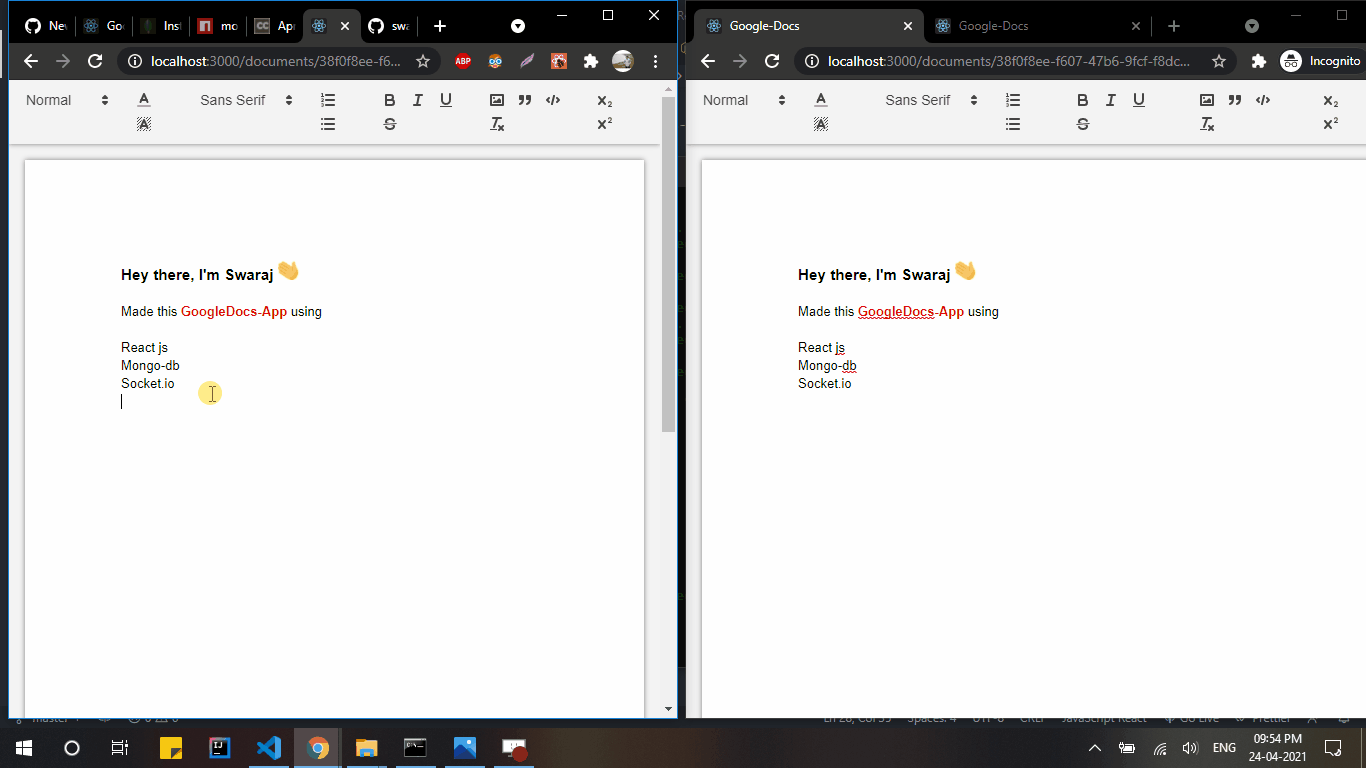This screenshot has height=768, width=1366.
Task: Click 'GoogleDocs-App' red text in left document
Action: tap(234, 311)
